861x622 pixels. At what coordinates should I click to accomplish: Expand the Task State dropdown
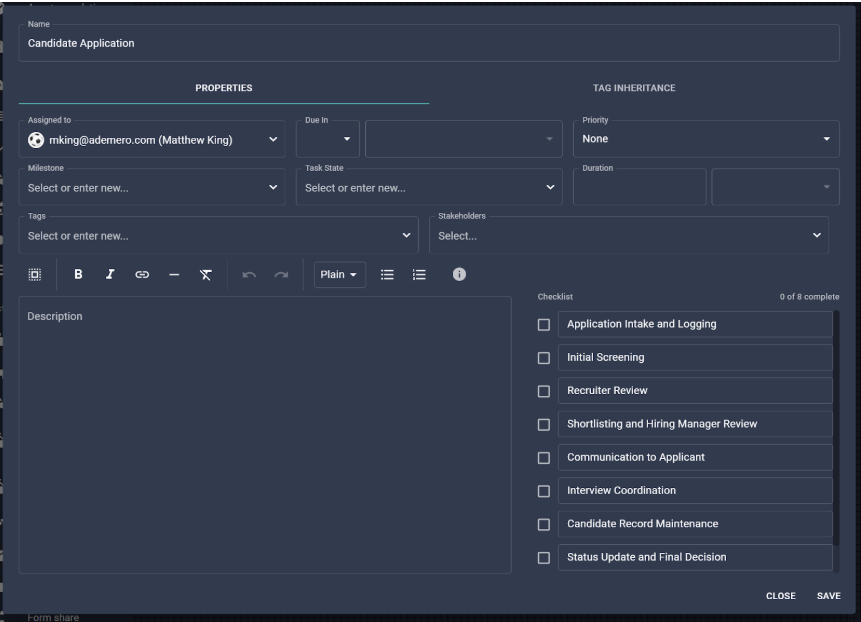[429, 187]
